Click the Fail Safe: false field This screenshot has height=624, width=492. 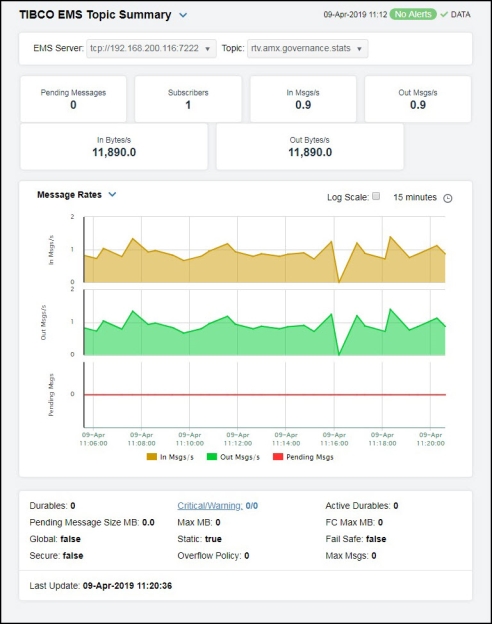pyautogui.click(x=356, y=539)
